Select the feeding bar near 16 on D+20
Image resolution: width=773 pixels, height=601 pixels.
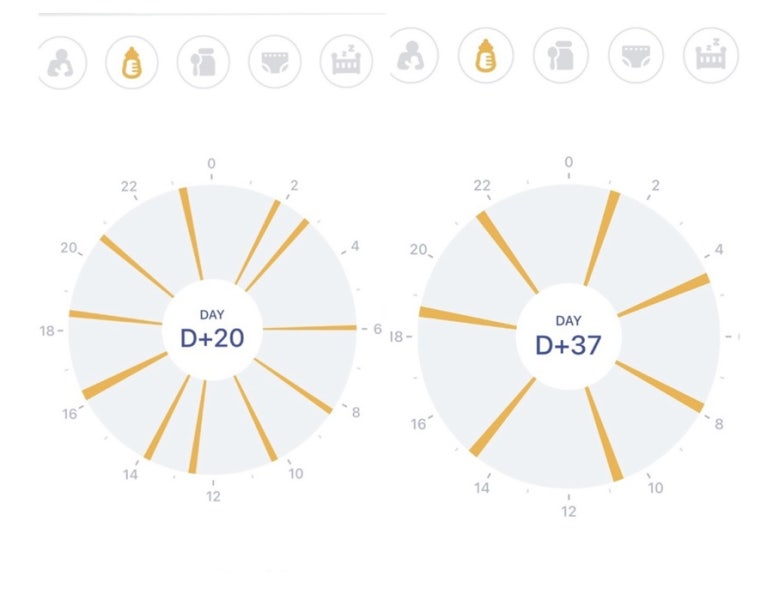click(125, 376)
